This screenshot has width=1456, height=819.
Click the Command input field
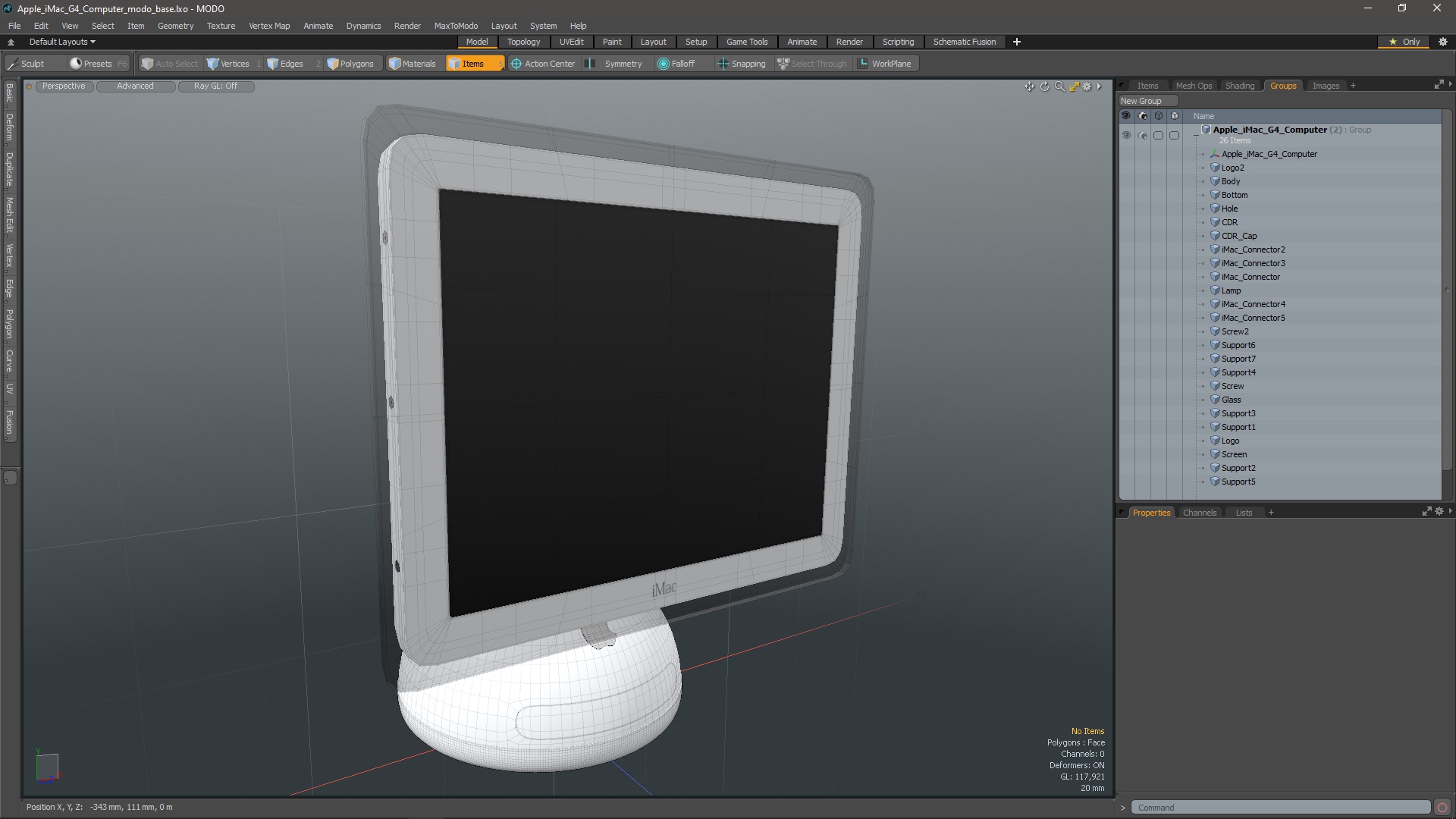[x=1279, y=808]
